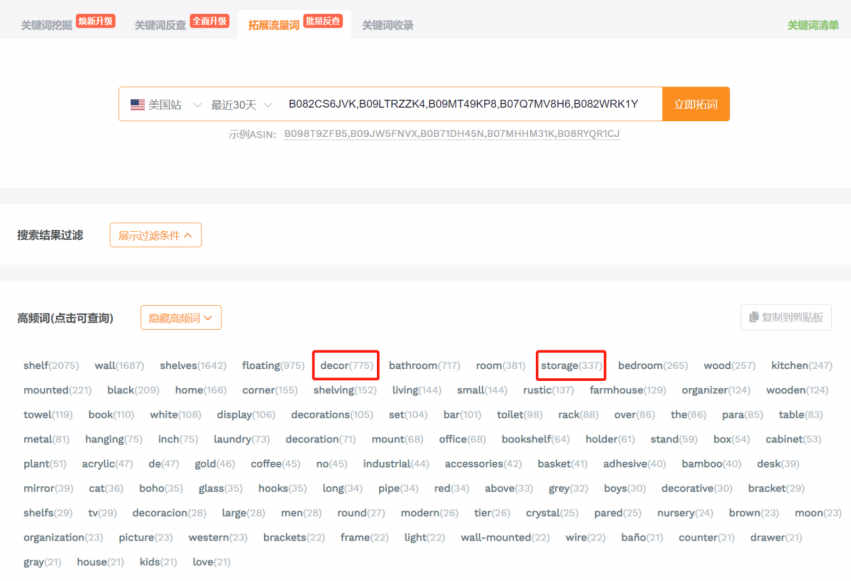851x581 pixels.
Task: Click high-frequency word drawer(21)
Action: pos(776,537)
